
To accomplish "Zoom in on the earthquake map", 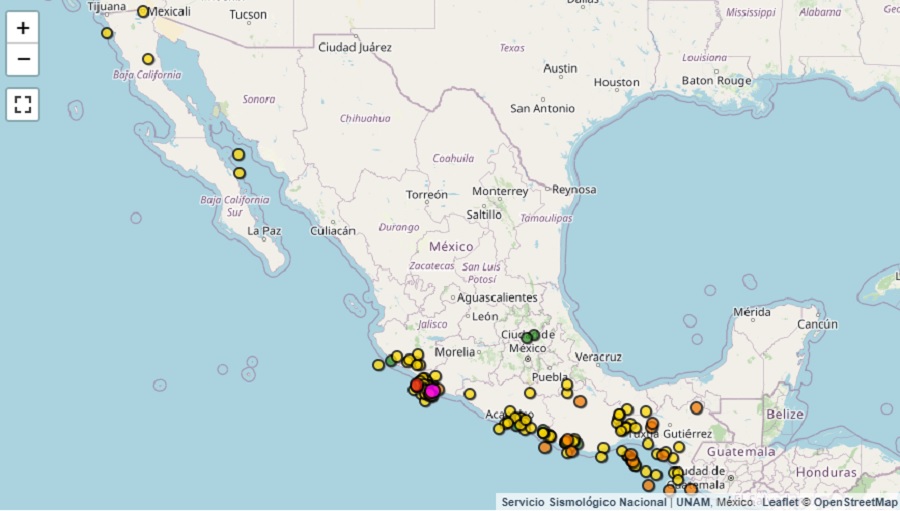I will pyautogui.click(x=23, y=28).
